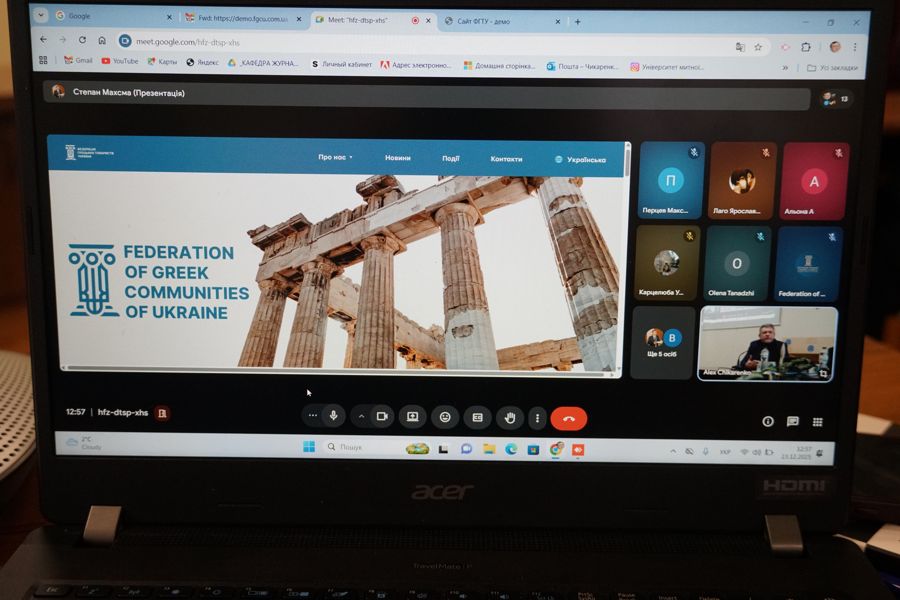This screenshot has height=600, width=900.
Task: Open the emoji reactions panel
Action: (x=445, y=417)
